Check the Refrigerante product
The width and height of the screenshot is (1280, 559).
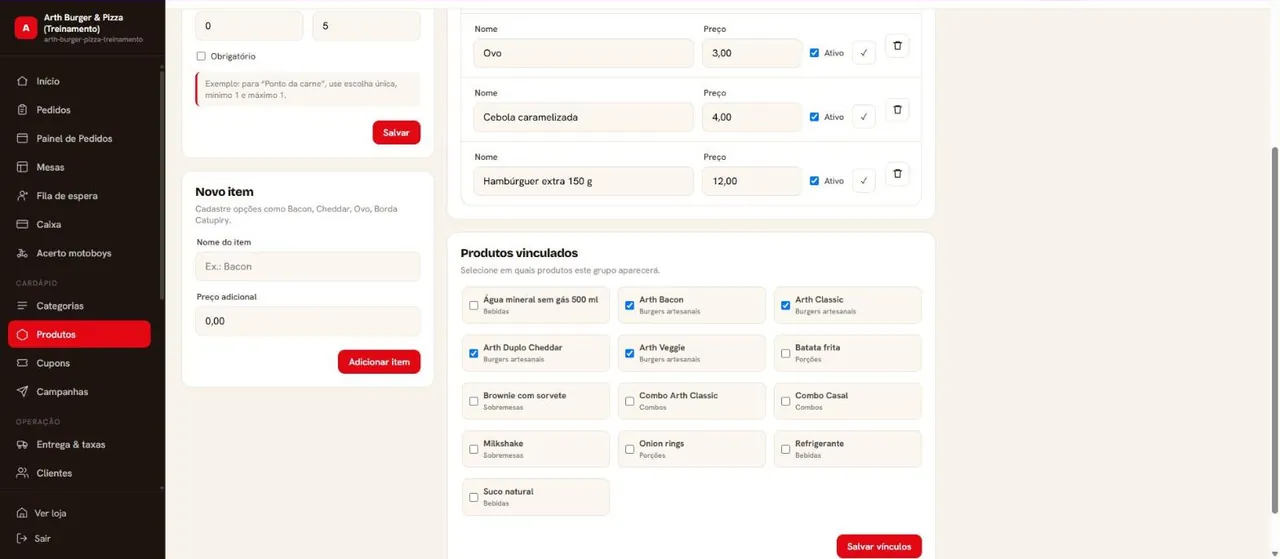[x=786, y=450]
